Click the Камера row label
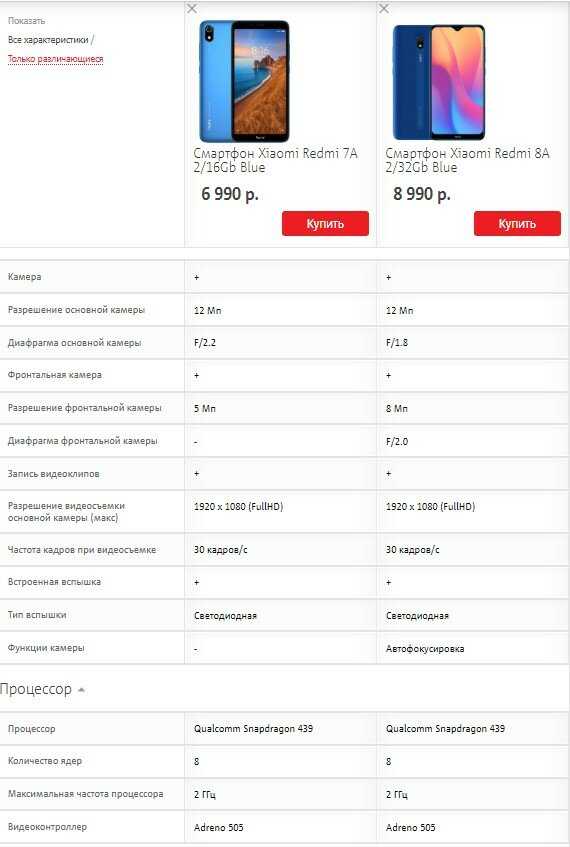Viewport: 570px width, 847px height. (24, 277)
